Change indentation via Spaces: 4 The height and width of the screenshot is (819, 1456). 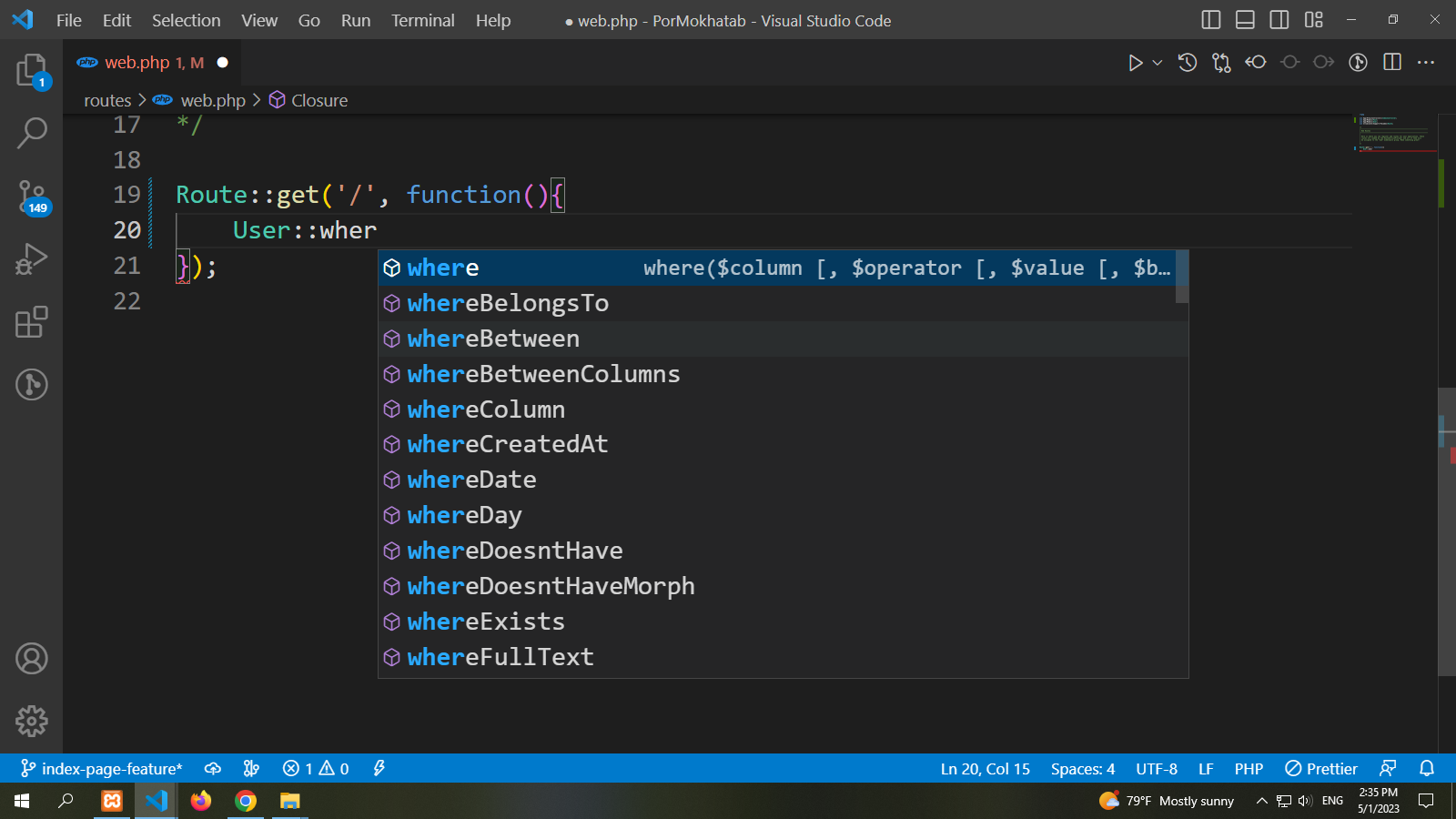[1083, 769]
